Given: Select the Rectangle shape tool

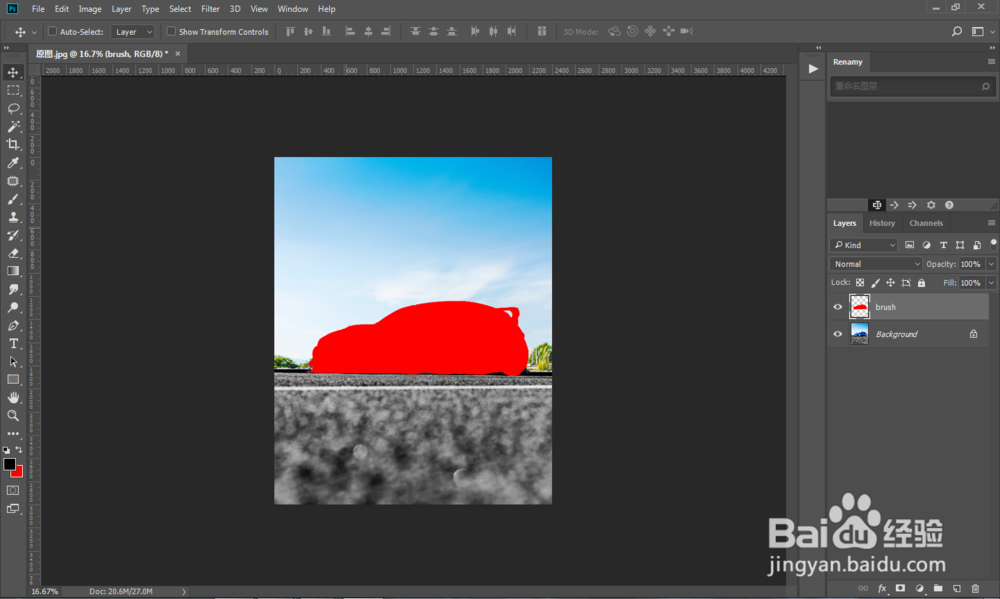Looking at the screenshot, I should 13,380.
